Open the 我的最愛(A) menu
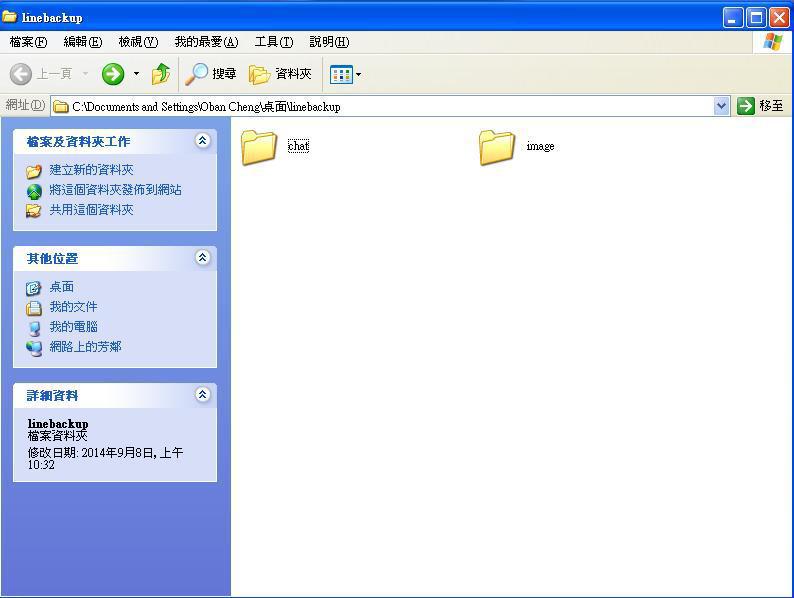Image resolution: width=794 pixels, height=598 pixels. coord(206,42)
